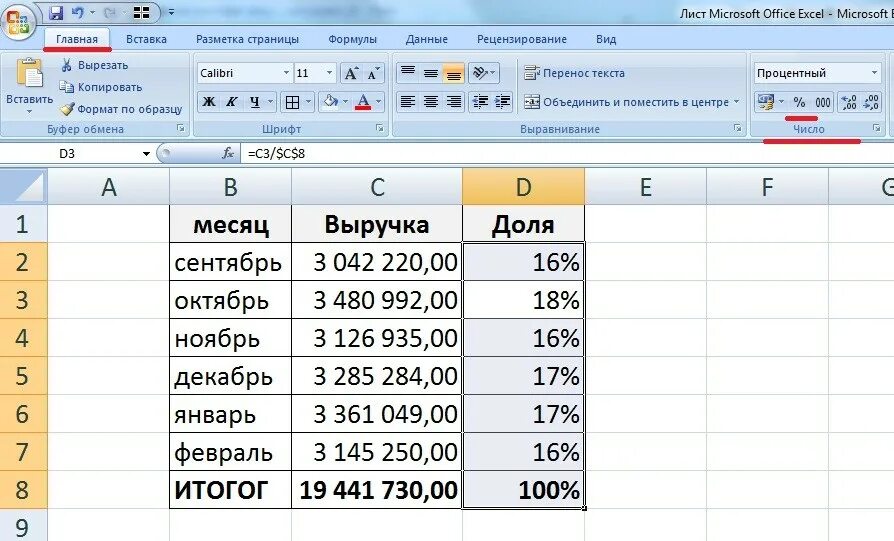The image size is (894, 541).
Task: Toggle bold formatting with the Ж button
Action: click(x=209, y=102)
